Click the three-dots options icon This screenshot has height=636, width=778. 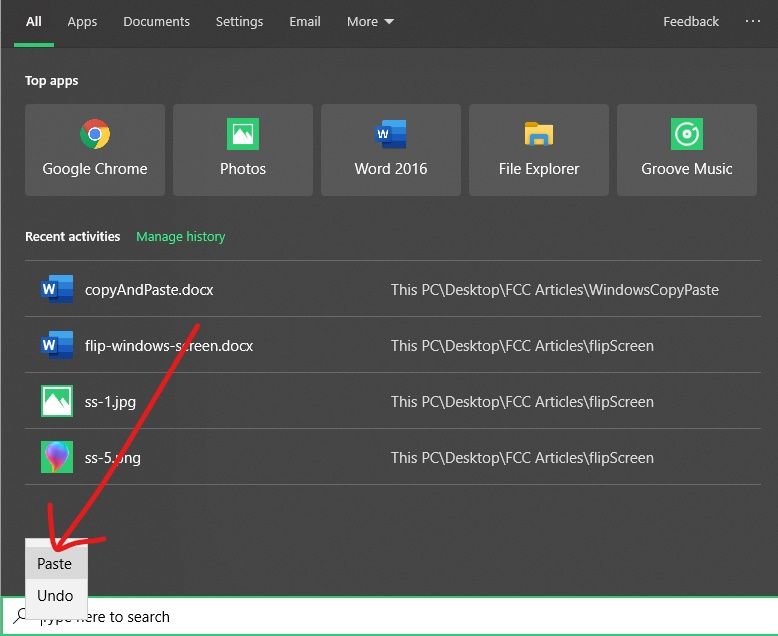click(753, 21)
